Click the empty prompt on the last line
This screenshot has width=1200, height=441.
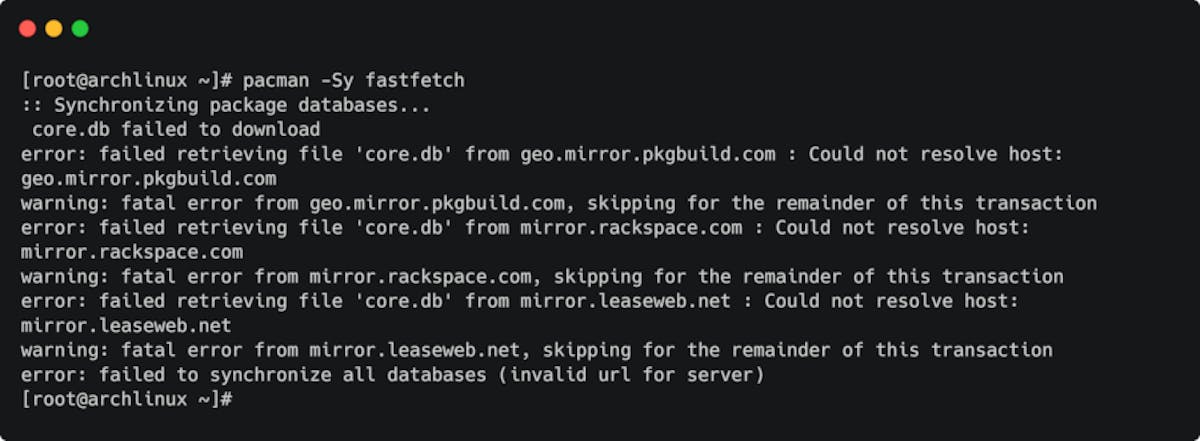(x=127, y=399)
